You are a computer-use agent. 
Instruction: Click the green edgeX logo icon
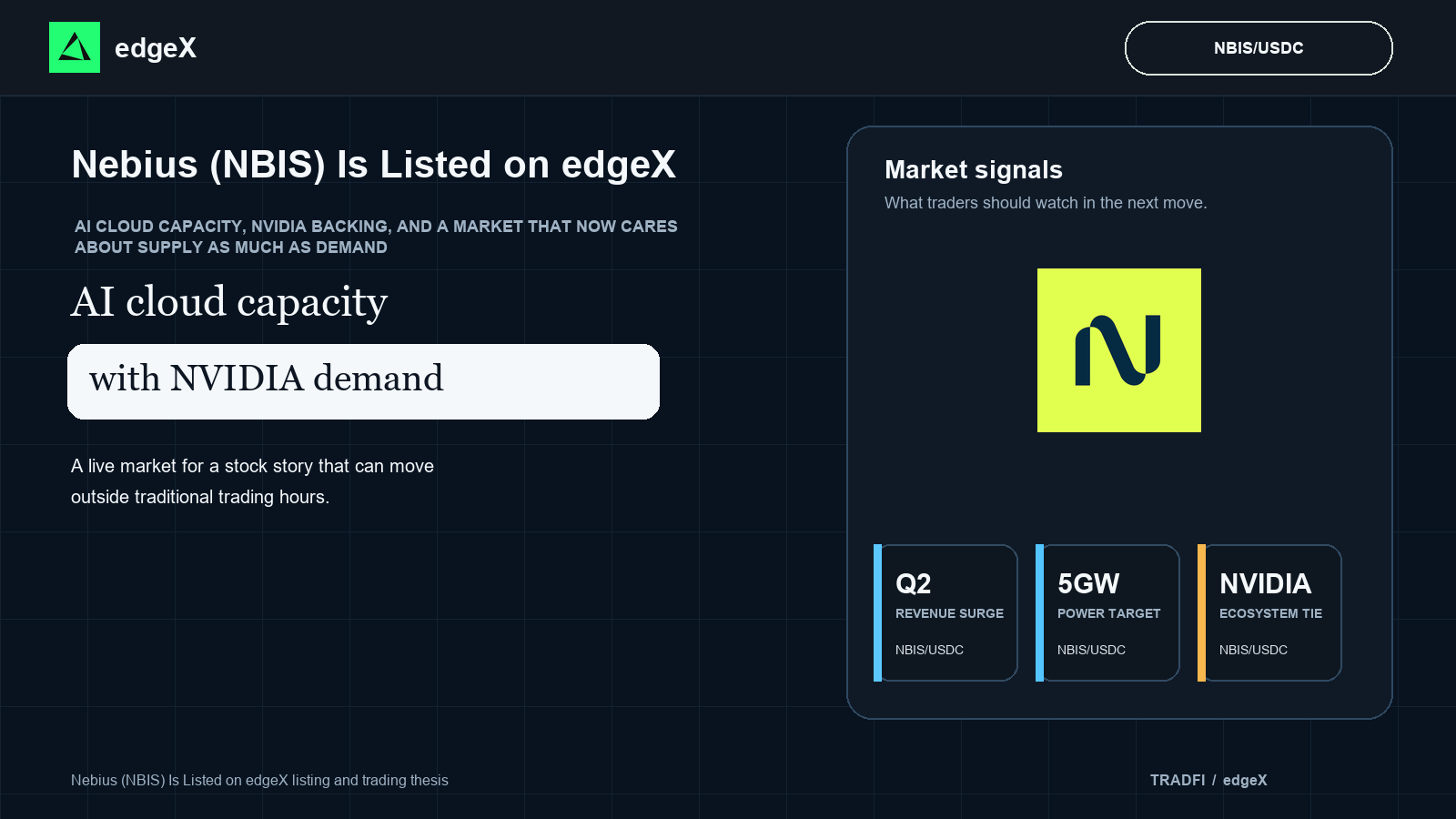click(x=75, y=47)
